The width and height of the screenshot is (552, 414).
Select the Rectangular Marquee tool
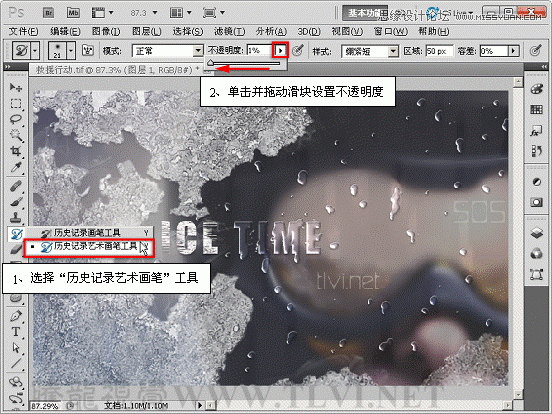point(15,104)
